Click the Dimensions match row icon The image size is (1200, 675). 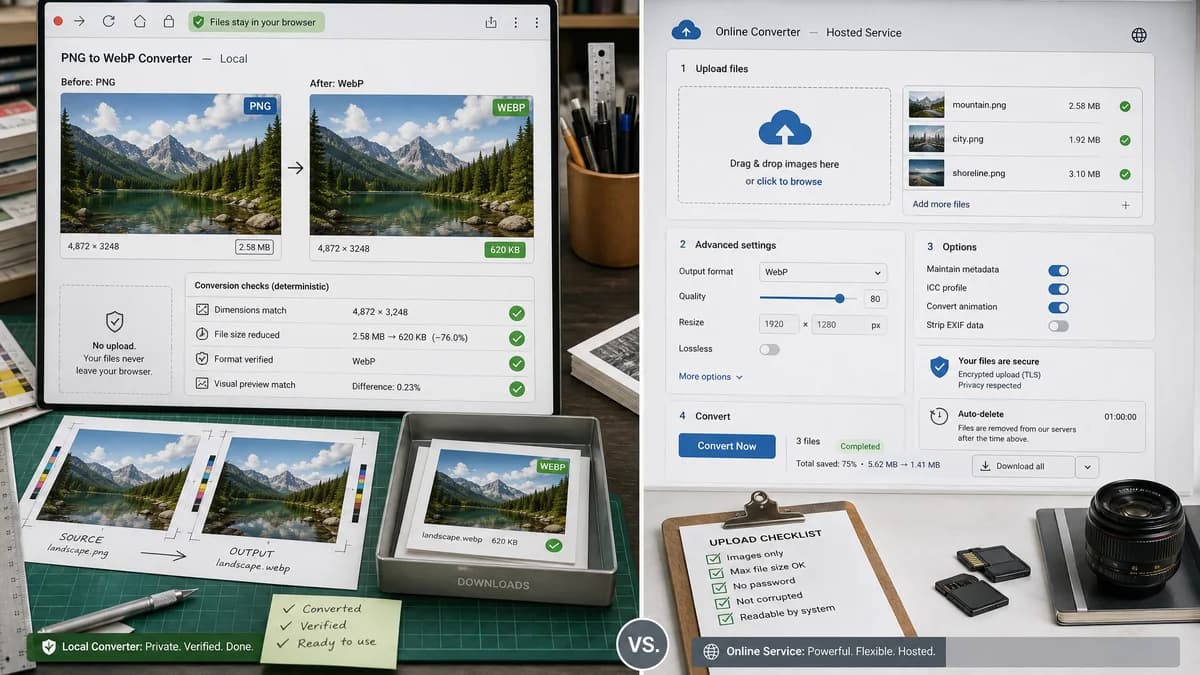(x=203, y=311)
